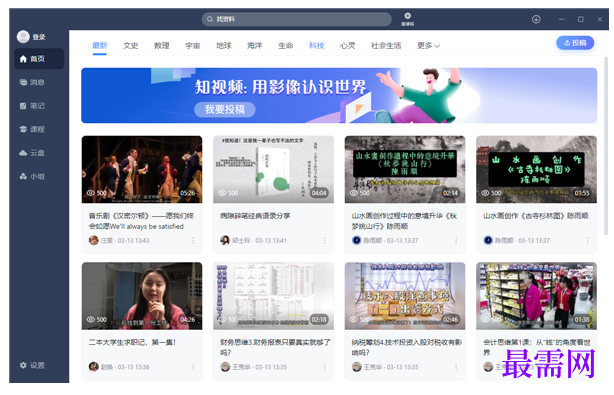Viewport: 614px width, 395px height.
Task: Switch to the 海洋 tab
Action: [x=255, y=46]
